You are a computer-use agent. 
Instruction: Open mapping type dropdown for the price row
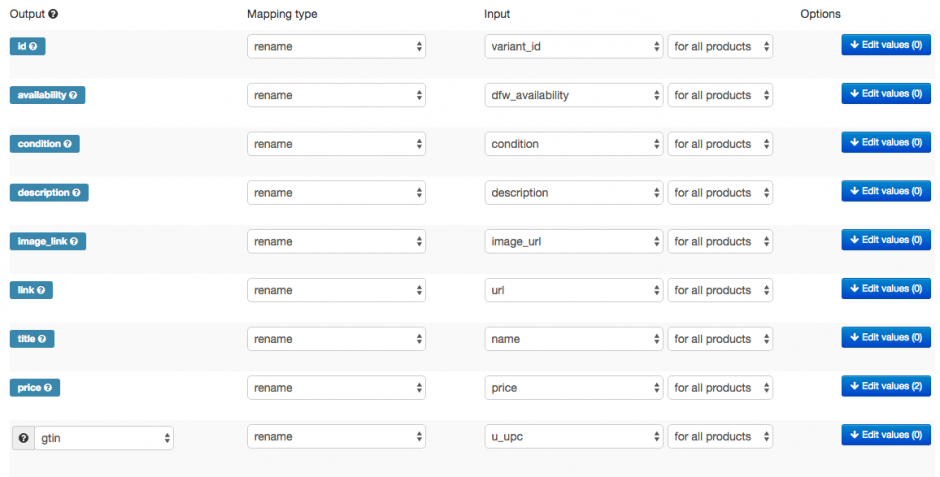pos(336,388)
